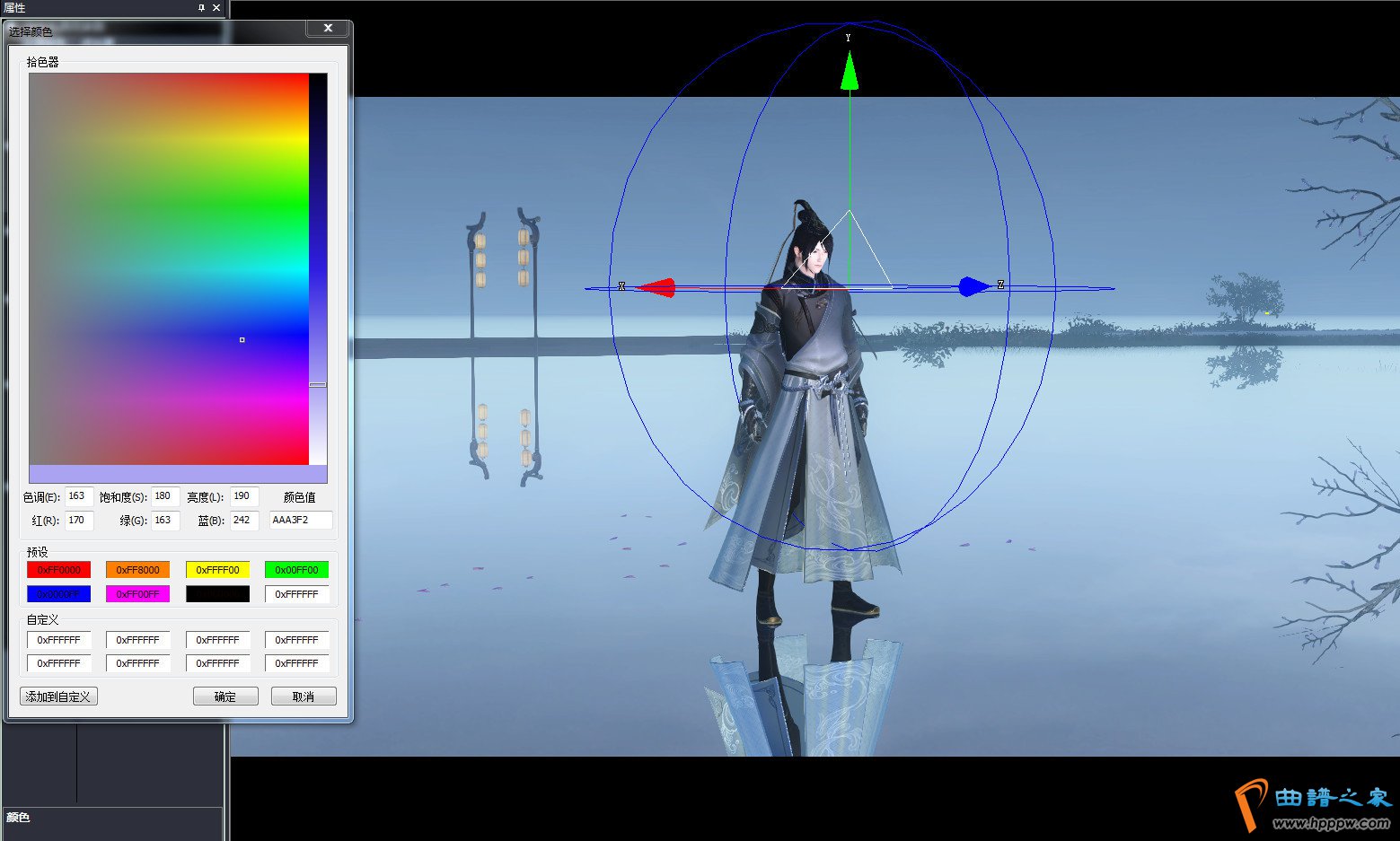Close the 属性 properties panel

tap(216, 7)
